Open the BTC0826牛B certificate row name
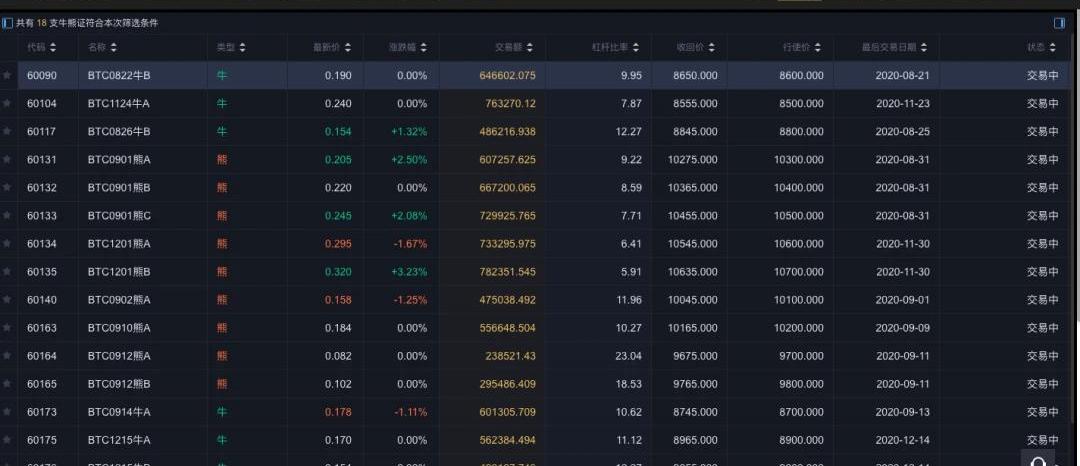 [x=118, y=131]
